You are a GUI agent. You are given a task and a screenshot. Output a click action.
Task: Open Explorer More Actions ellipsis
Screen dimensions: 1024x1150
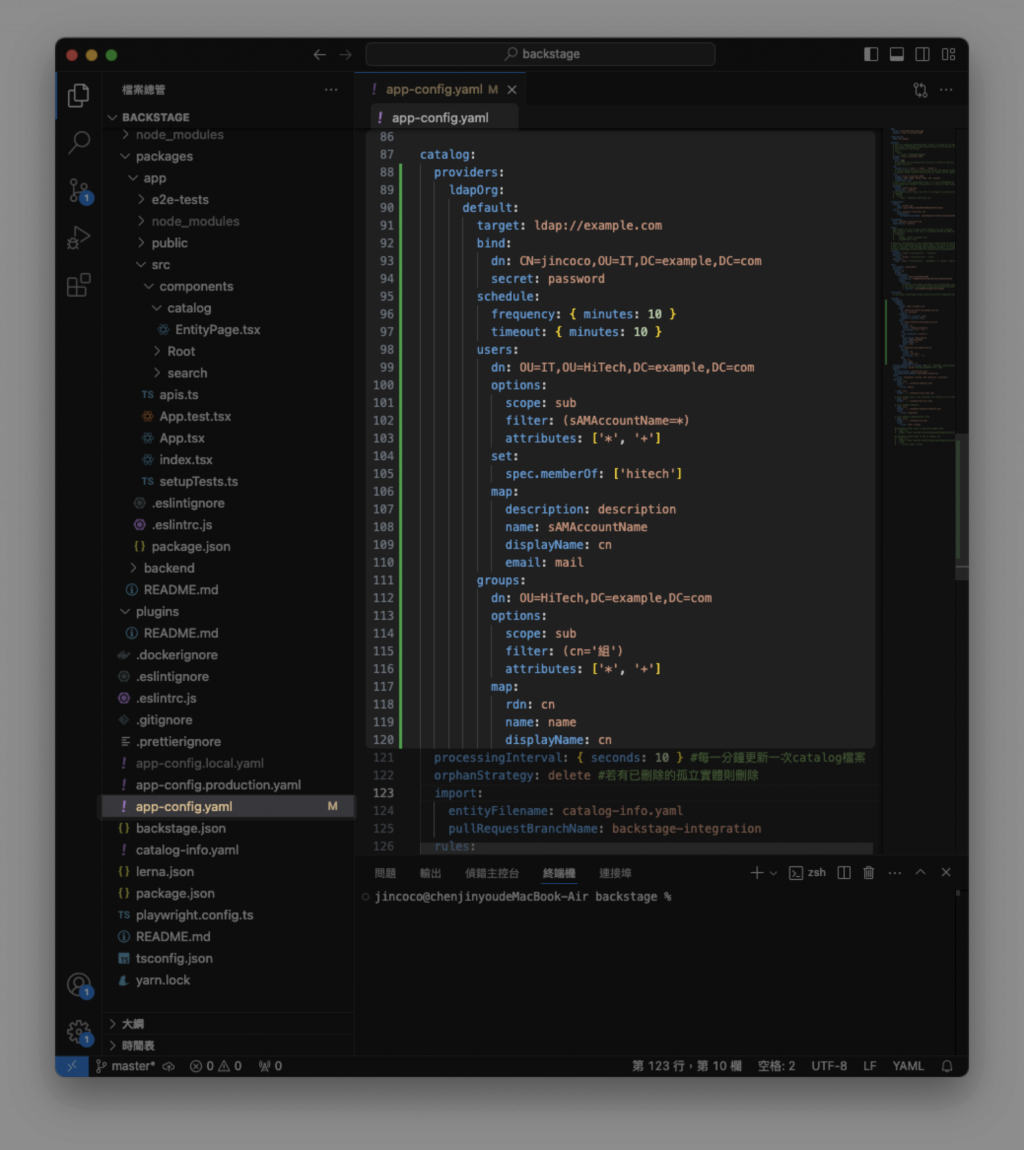click(x=331, y=89)
